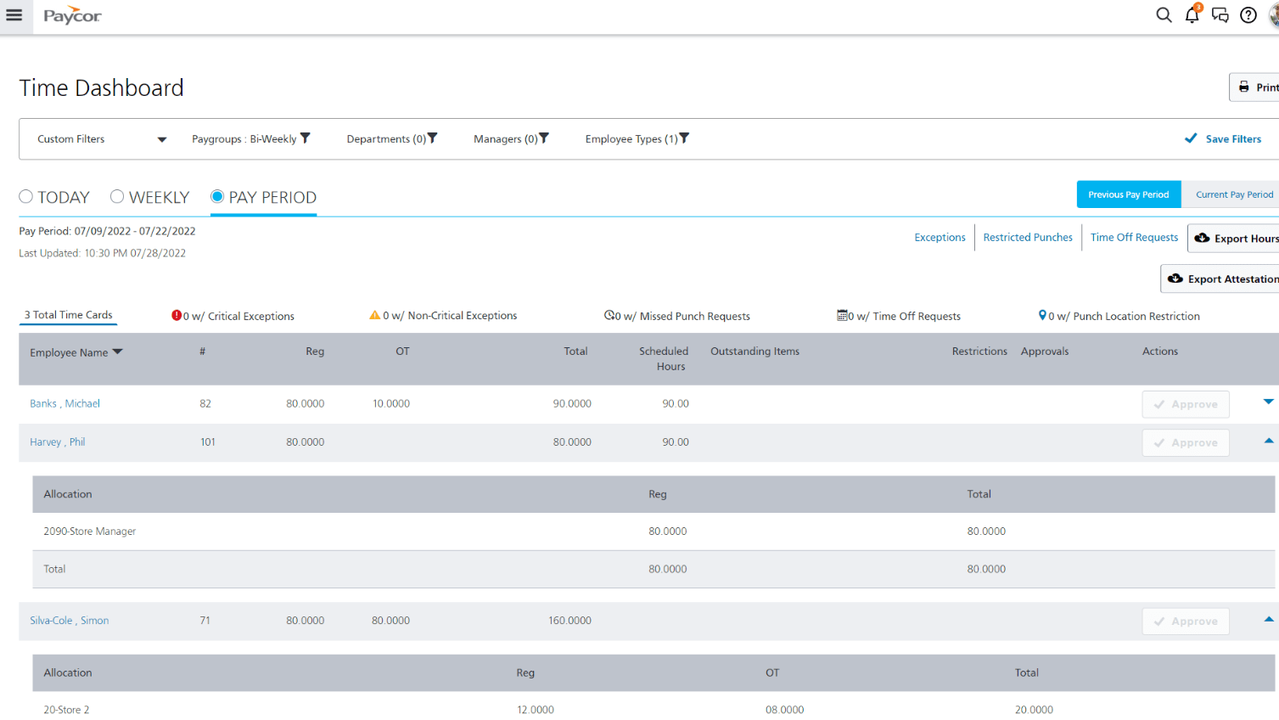Image resolution: width=1279 pixels, height=720 pixels.
Task: Select the WEEKLY radio button
Action: [117, 197]
